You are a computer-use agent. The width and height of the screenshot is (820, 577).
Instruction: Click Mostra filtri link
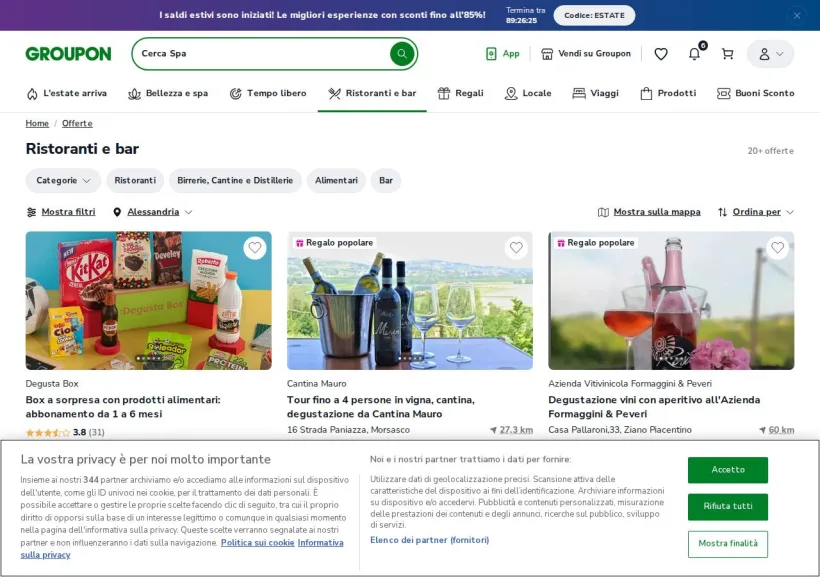61,212
